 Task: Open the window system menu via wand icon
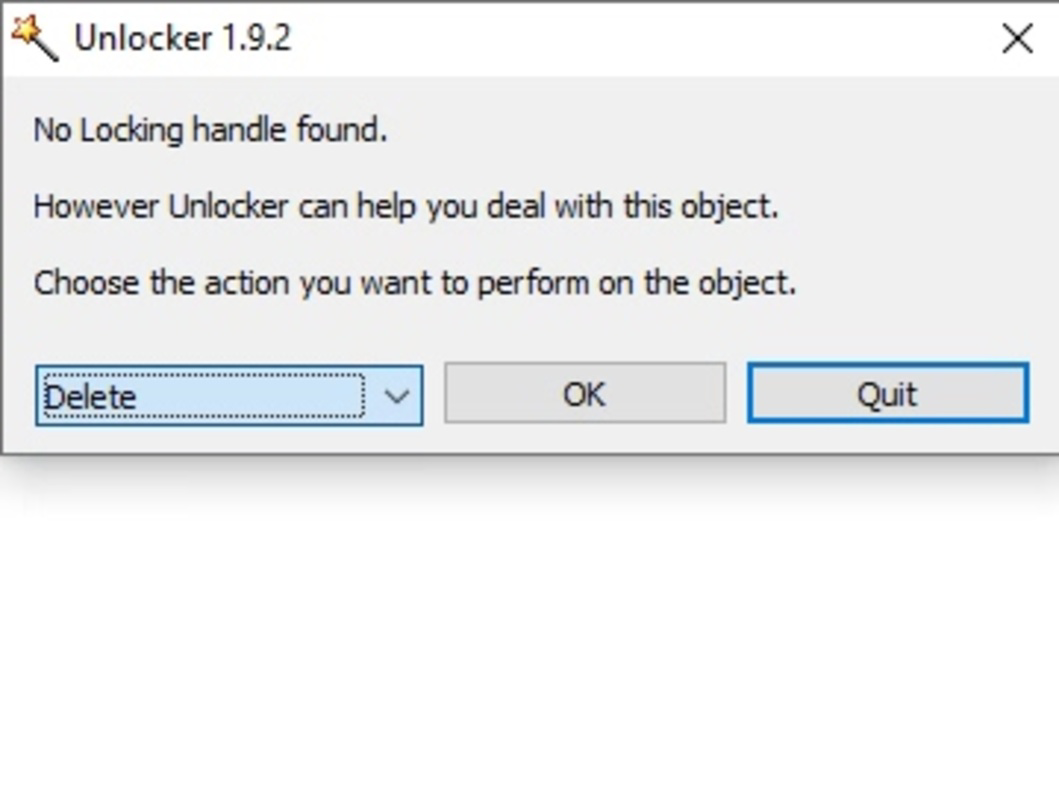(x=35, y=38)
